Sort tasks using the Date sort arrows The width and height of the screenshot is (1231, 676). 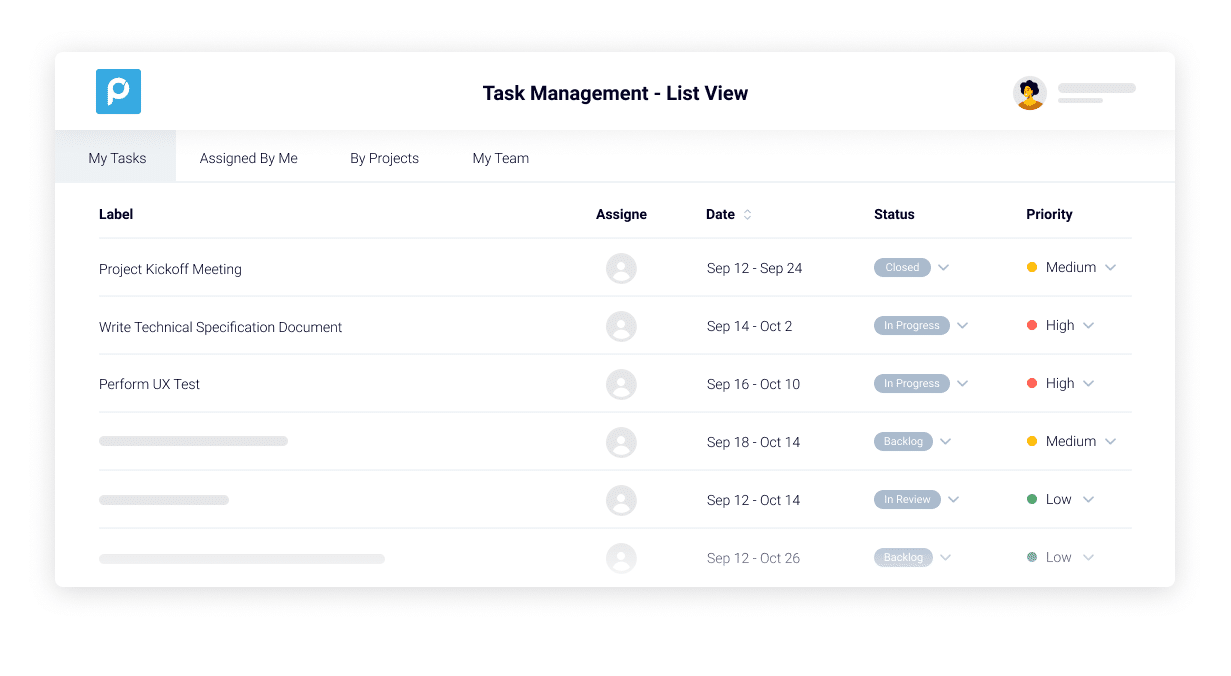coord(747,215)
